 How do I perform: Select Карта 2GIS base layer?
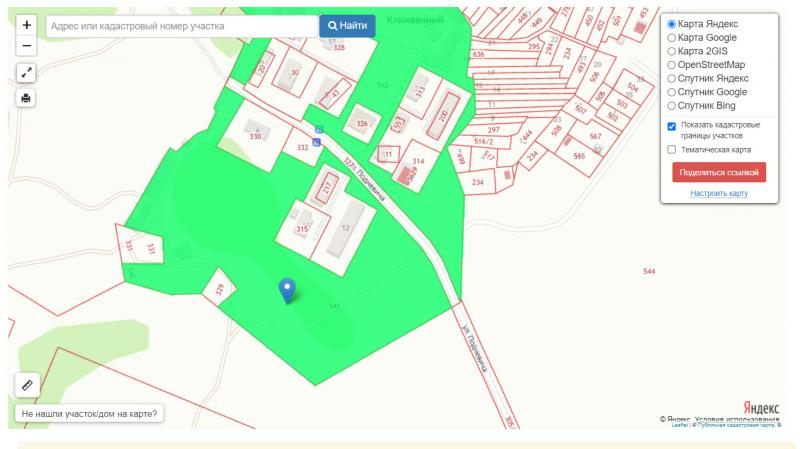[x=672, y=51]
